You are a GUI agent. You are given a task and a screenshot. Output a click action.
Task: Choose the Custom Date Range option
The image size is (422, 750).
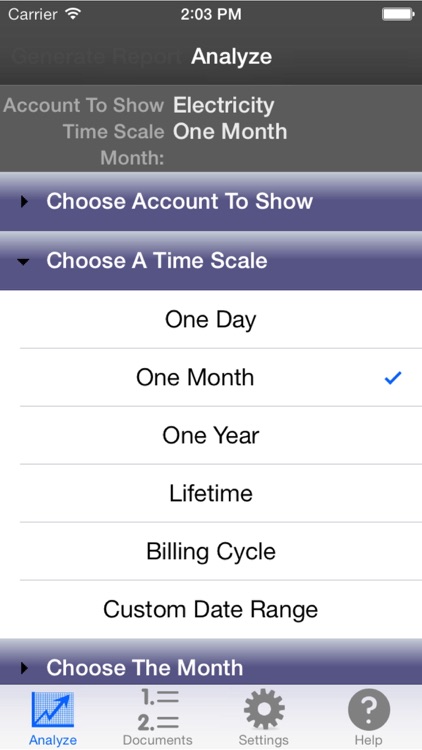click(x=211, y=609)
